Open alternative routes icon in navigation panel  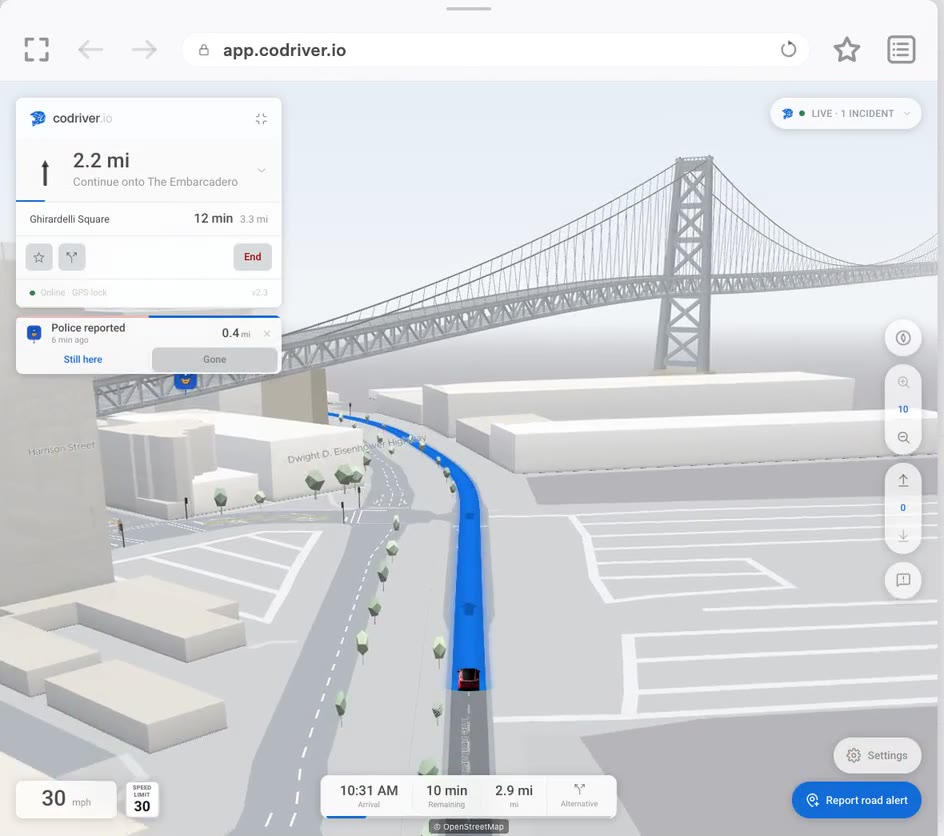click(x=72, y=258)
